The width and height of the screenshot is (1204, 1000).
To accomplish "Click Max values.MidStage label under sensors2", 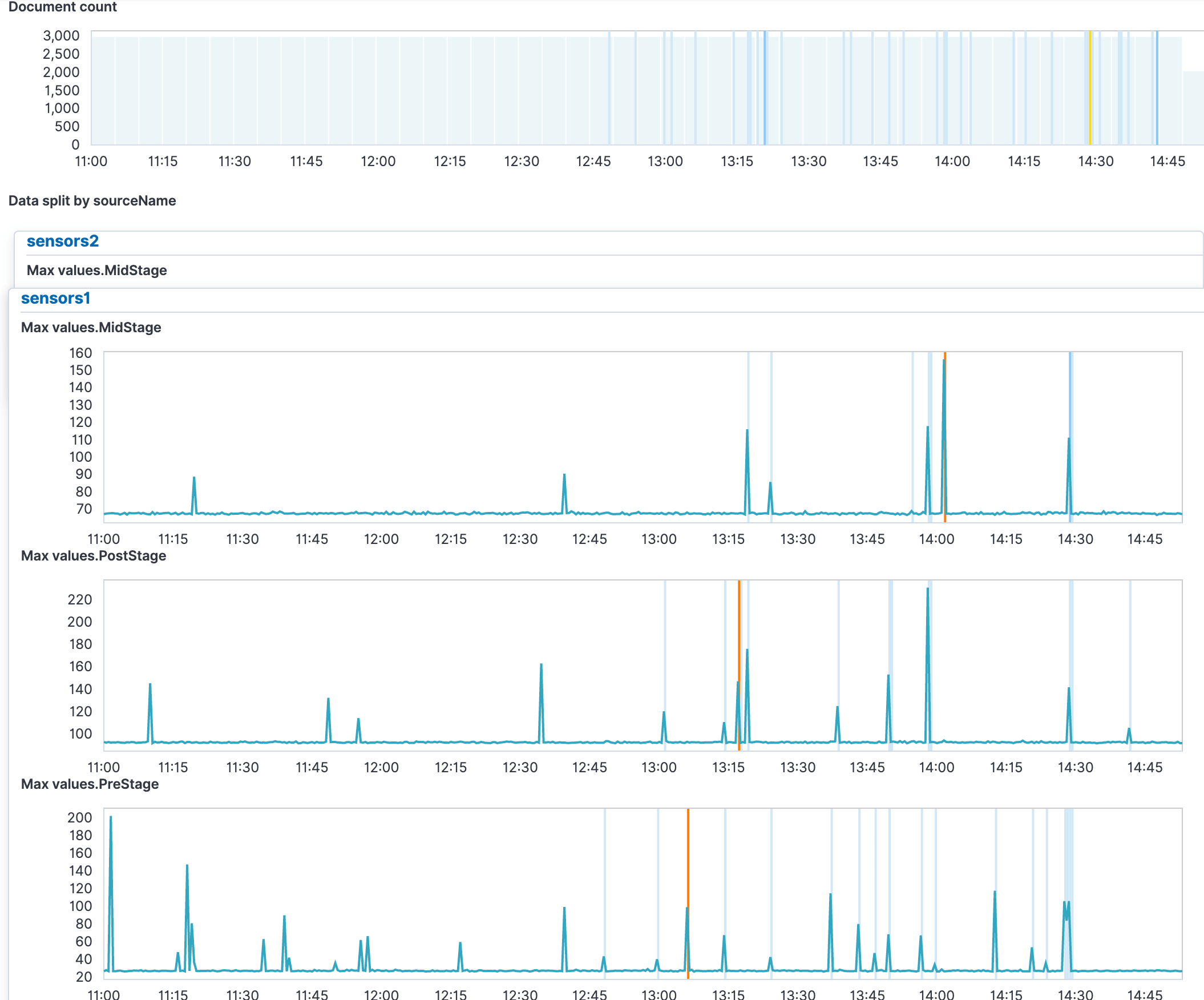I will [97, 271].
